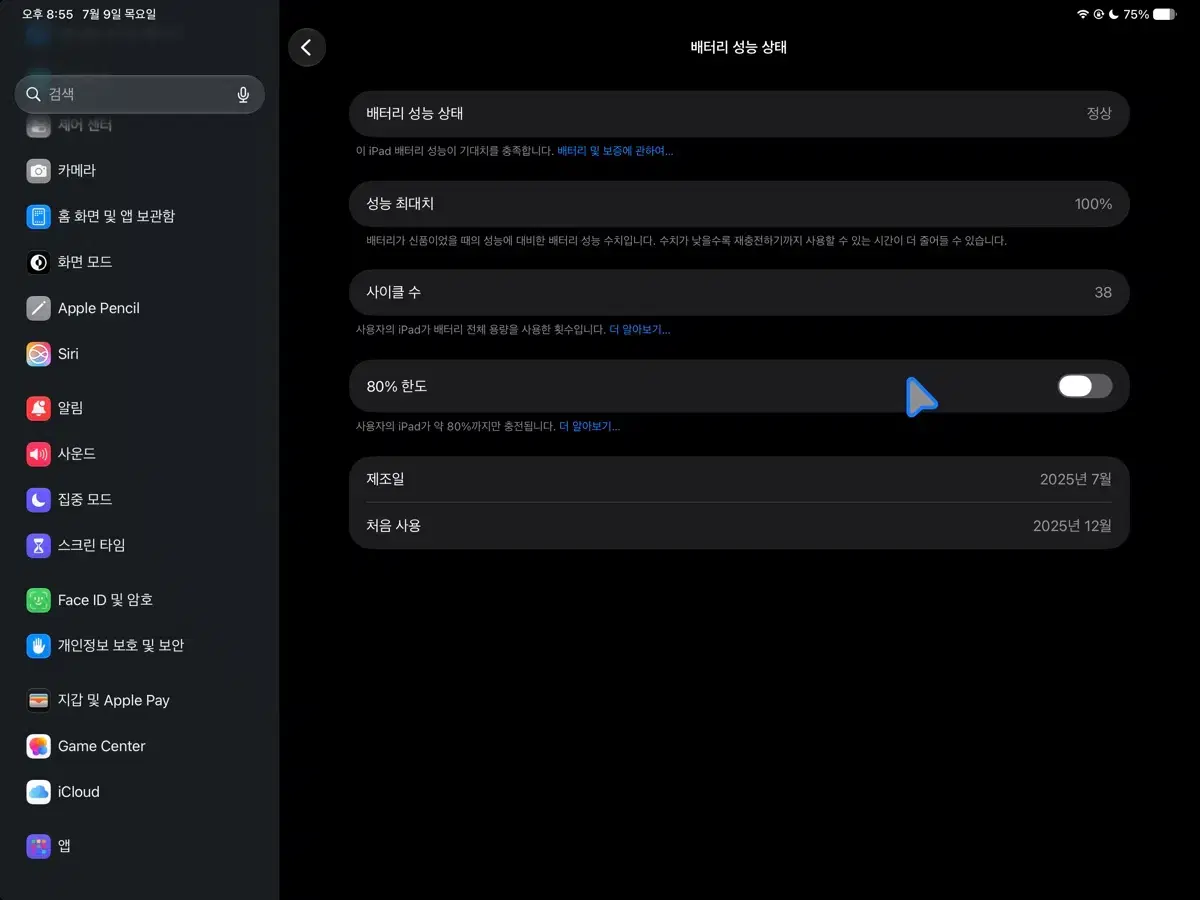
Task: Select the 스크린 타임 hourglass icon
Action: [x=38, y=546]
